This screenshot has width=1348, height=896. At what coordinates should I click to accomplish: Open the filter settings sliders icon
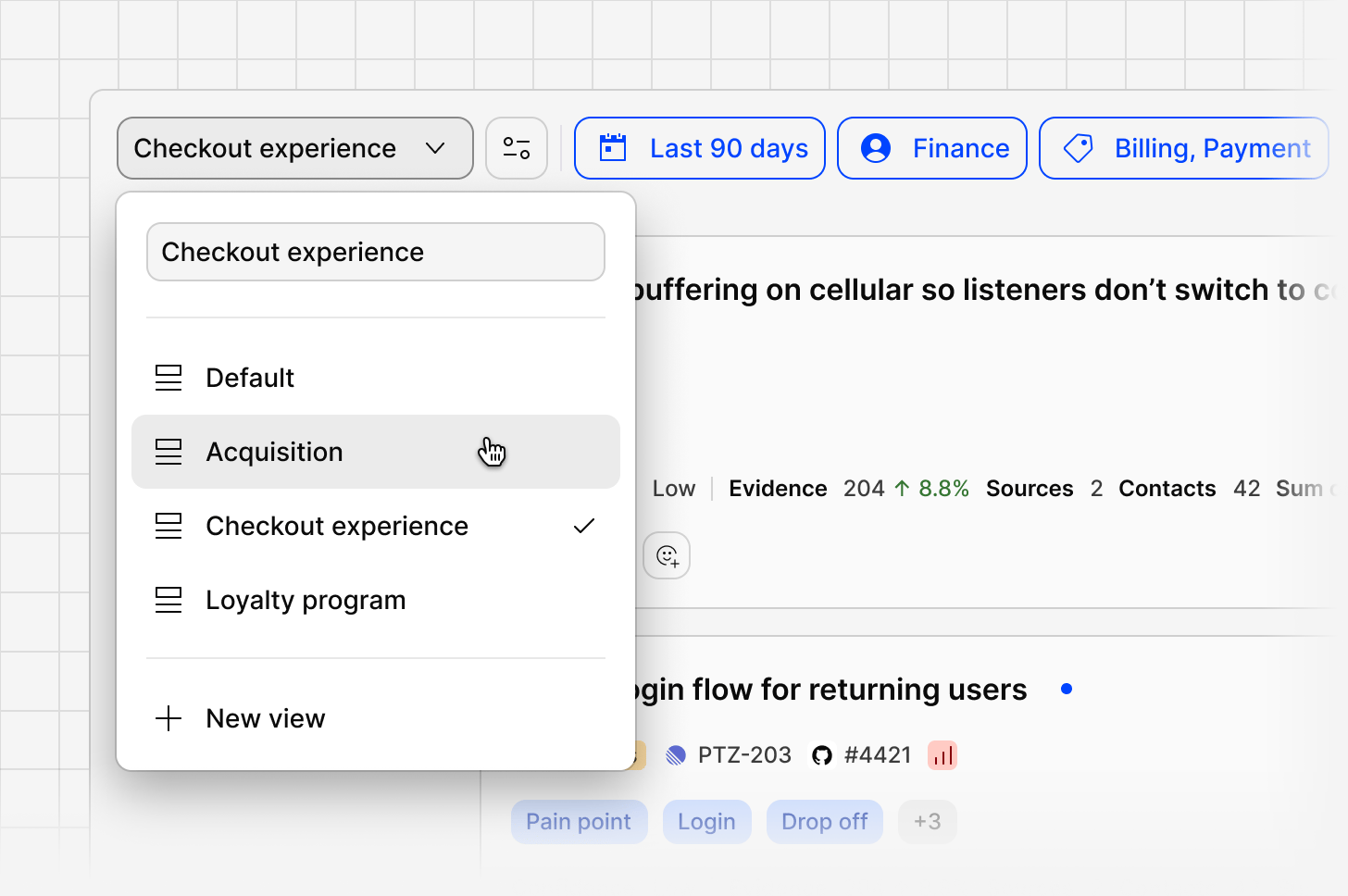click(x=517, y=148)
